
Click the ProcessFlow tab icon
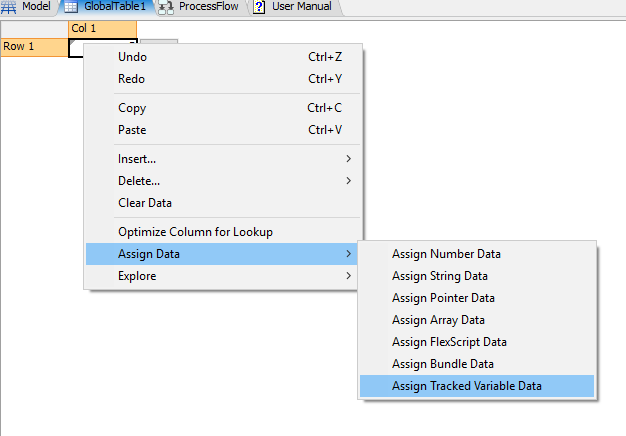(x=167, y=7)
